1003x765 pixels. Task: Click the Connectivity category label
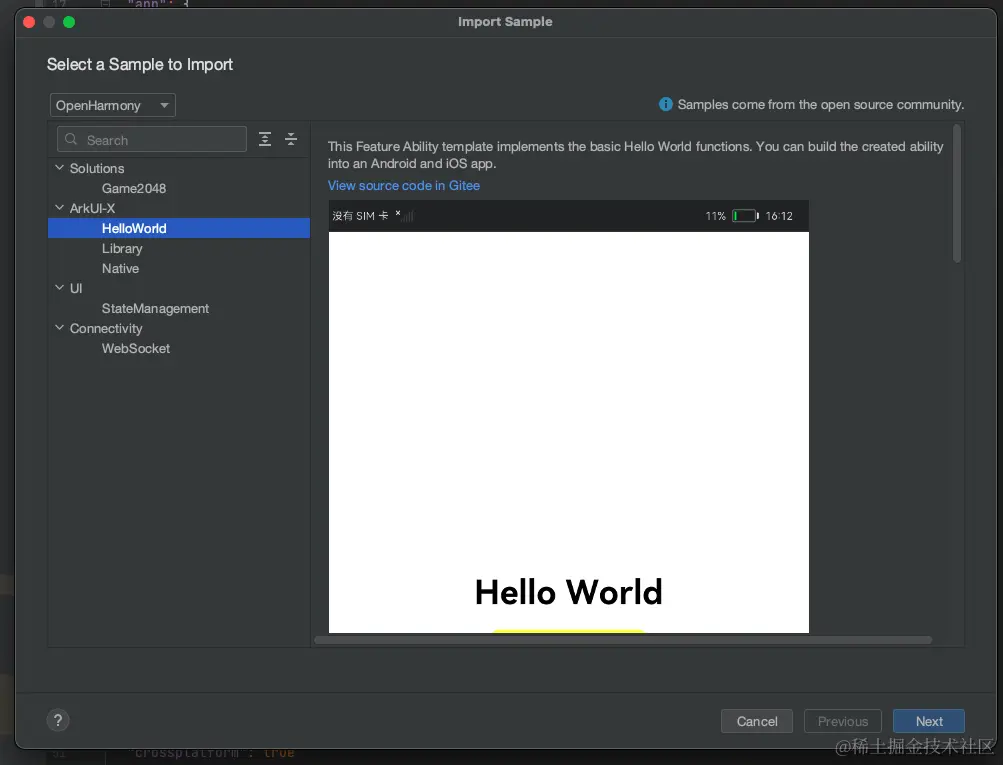106,329
